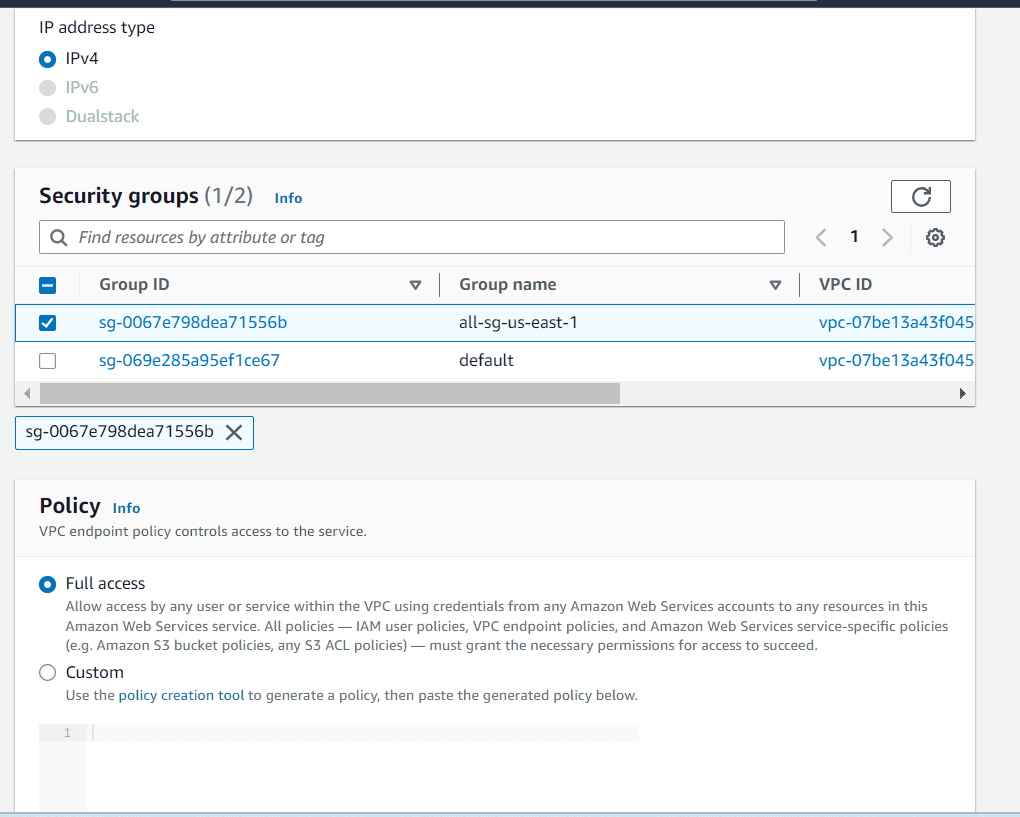Remove sg-0067e798dea71556b selection chip
Image resolution: width=1020 pixels, height=817 pixels.
(x=234, y=433)
